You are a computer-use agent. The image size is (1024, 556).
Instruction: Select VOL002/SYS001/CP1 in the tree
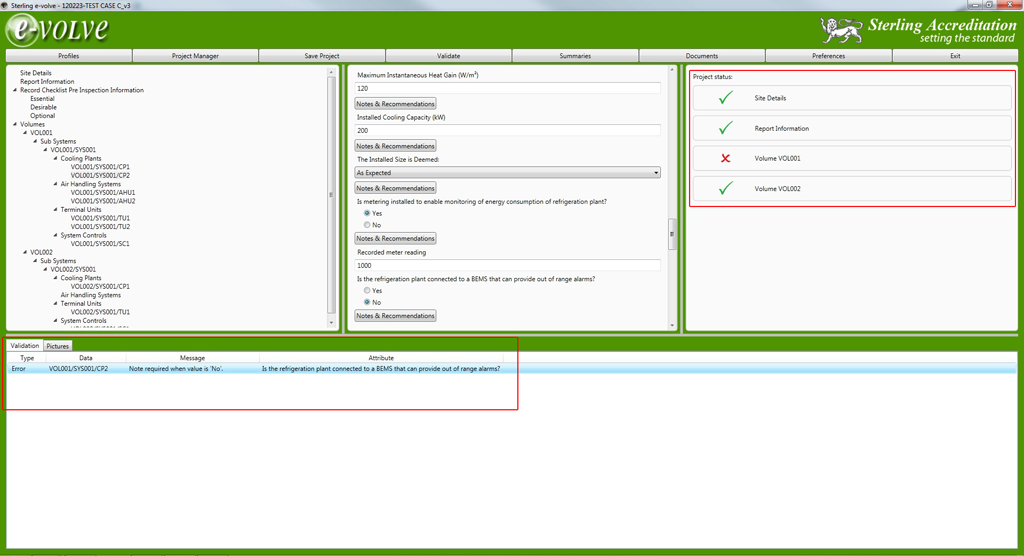click(x=100, y=286)
